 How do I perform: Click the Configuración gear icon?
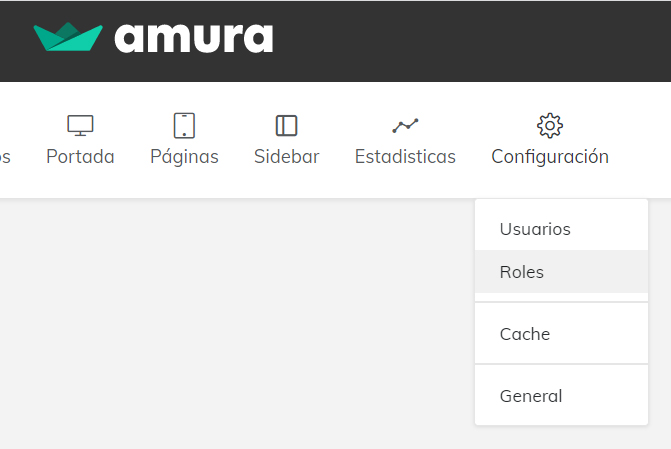coord(550,125)
